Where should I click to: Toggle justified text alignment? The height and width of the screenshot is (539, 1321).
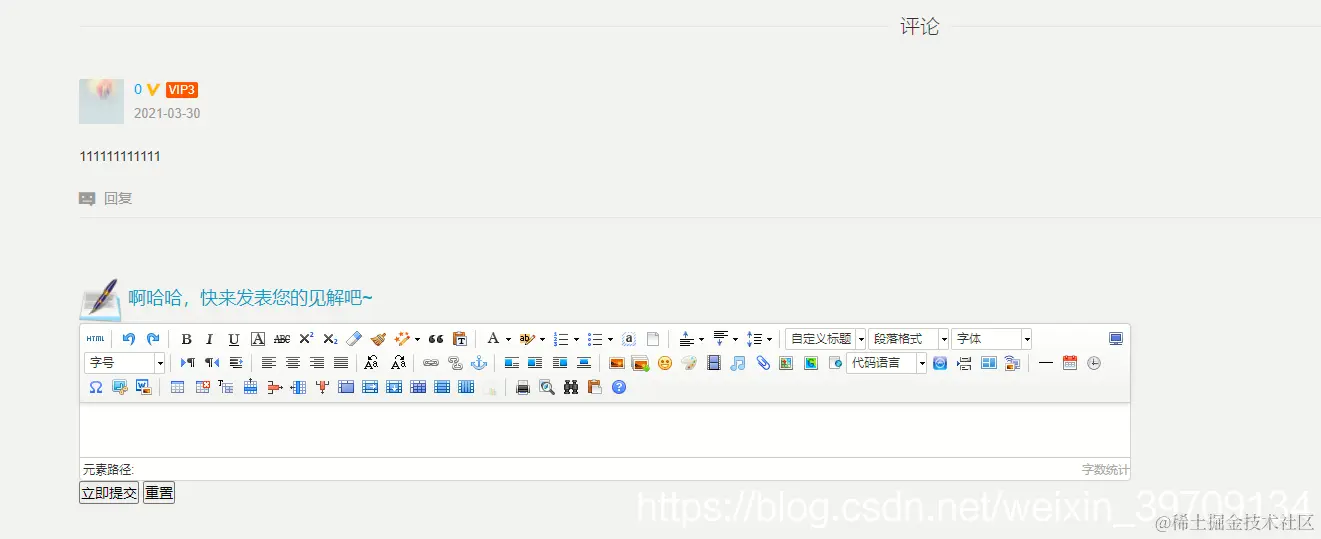coord(341,363)
